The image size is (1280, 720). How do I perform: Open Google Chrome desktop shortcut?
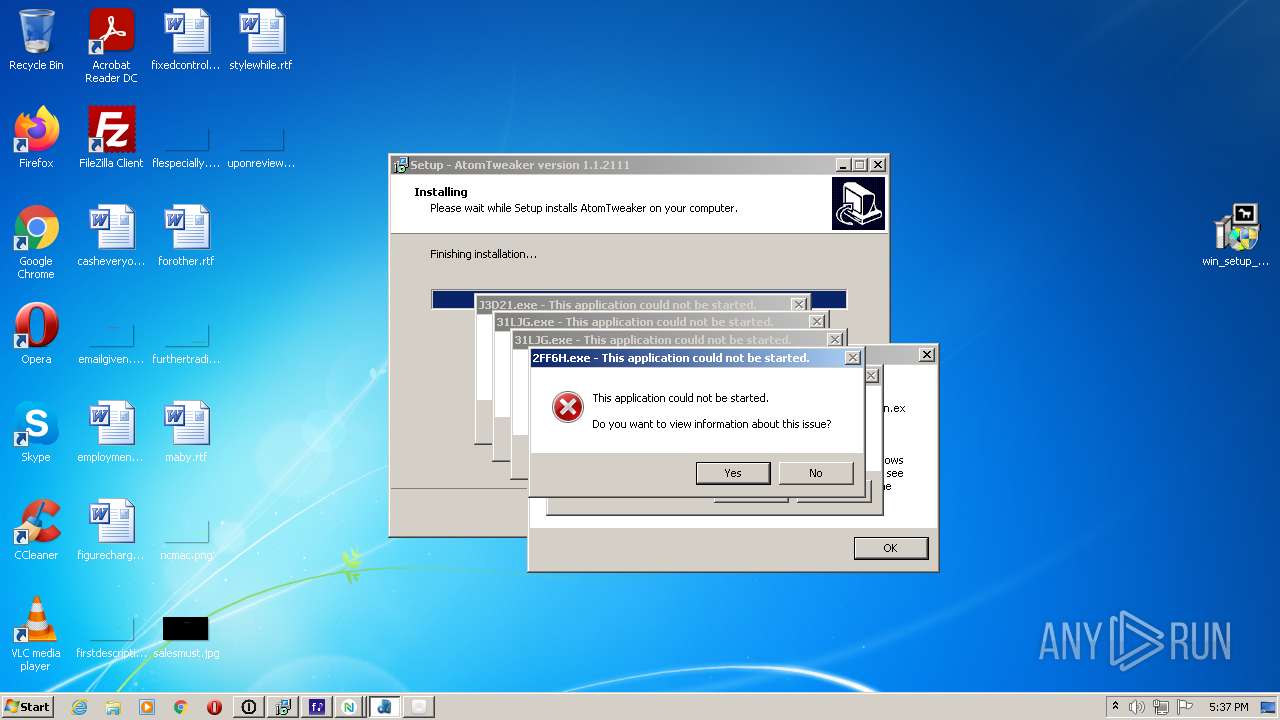point(36,242)
